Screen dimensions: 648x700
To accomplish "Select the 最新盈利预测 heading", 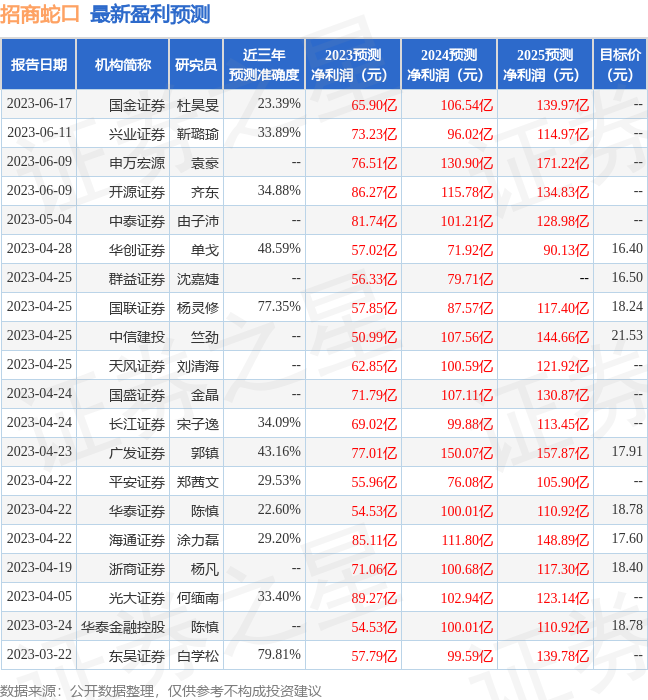I will tap(150, 14).
